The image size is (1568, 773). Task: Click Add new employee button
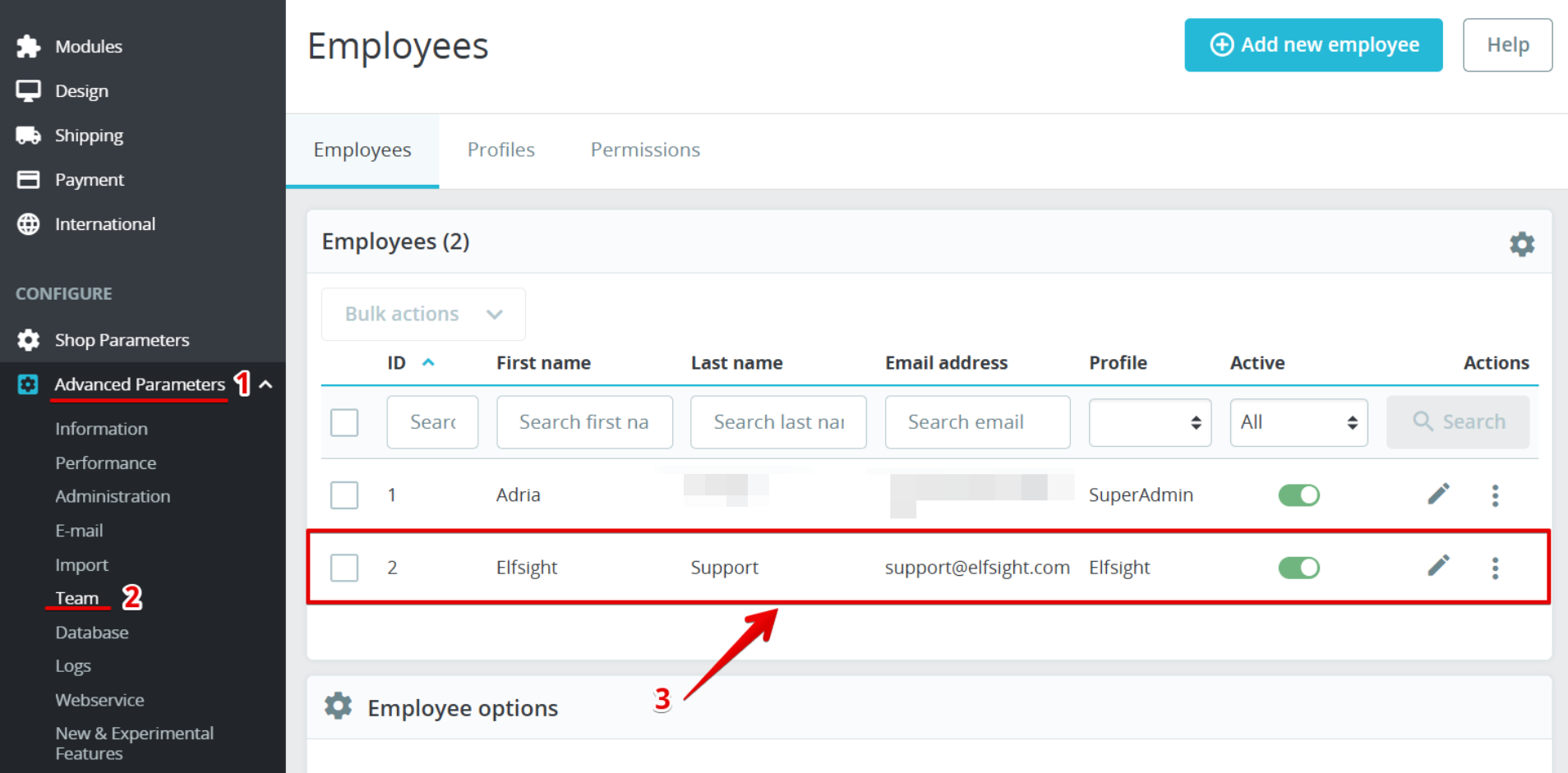point(1312,45)
